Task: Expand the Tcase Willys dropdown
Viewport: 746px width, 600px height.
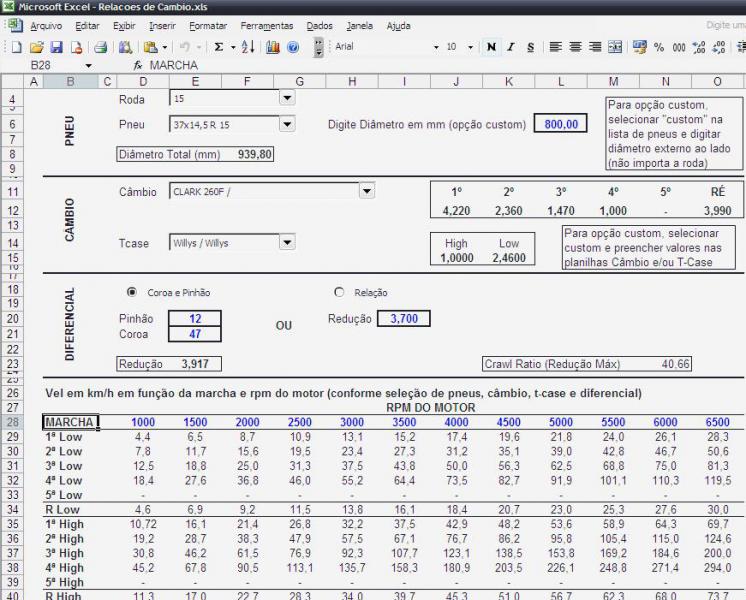Action: coord(287,243)
